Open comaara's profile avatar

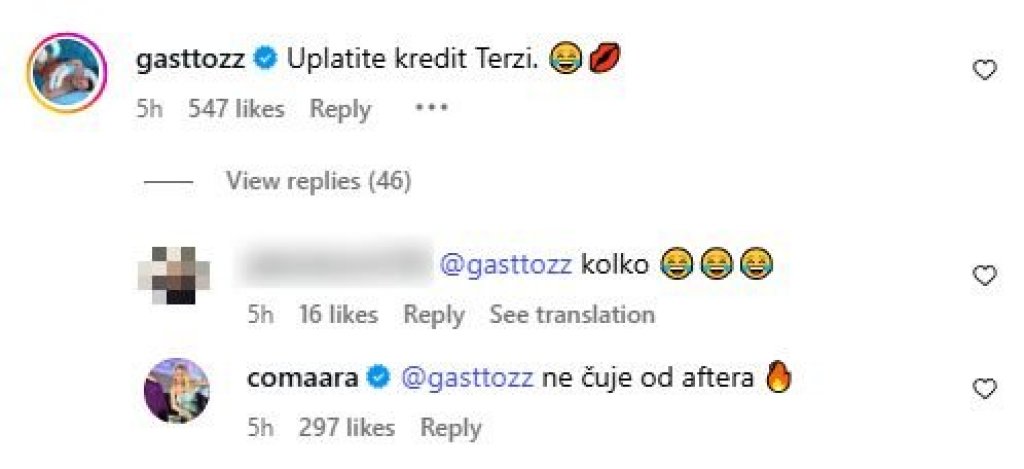[x=177, y=390]
